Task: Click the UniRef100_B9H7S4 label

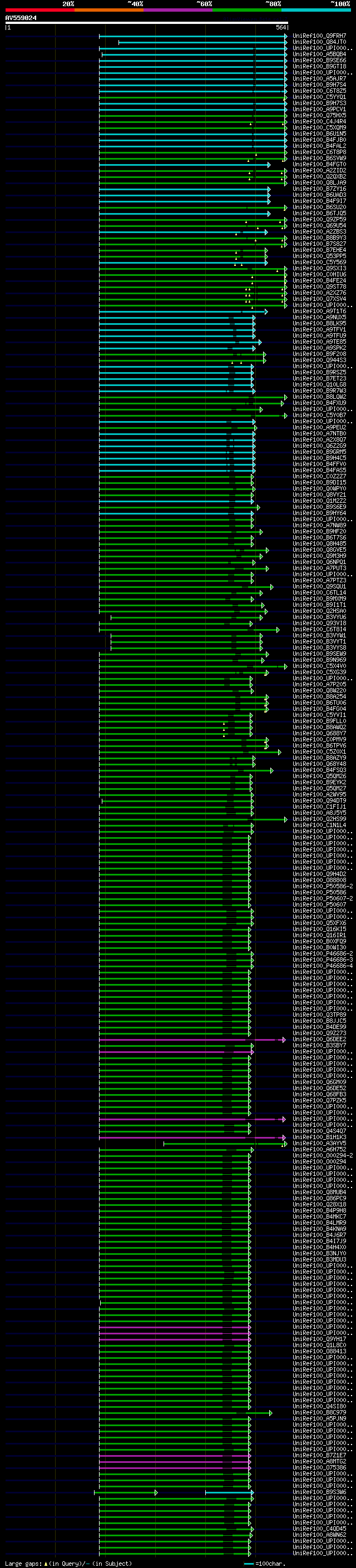Action: click(319, 85)
